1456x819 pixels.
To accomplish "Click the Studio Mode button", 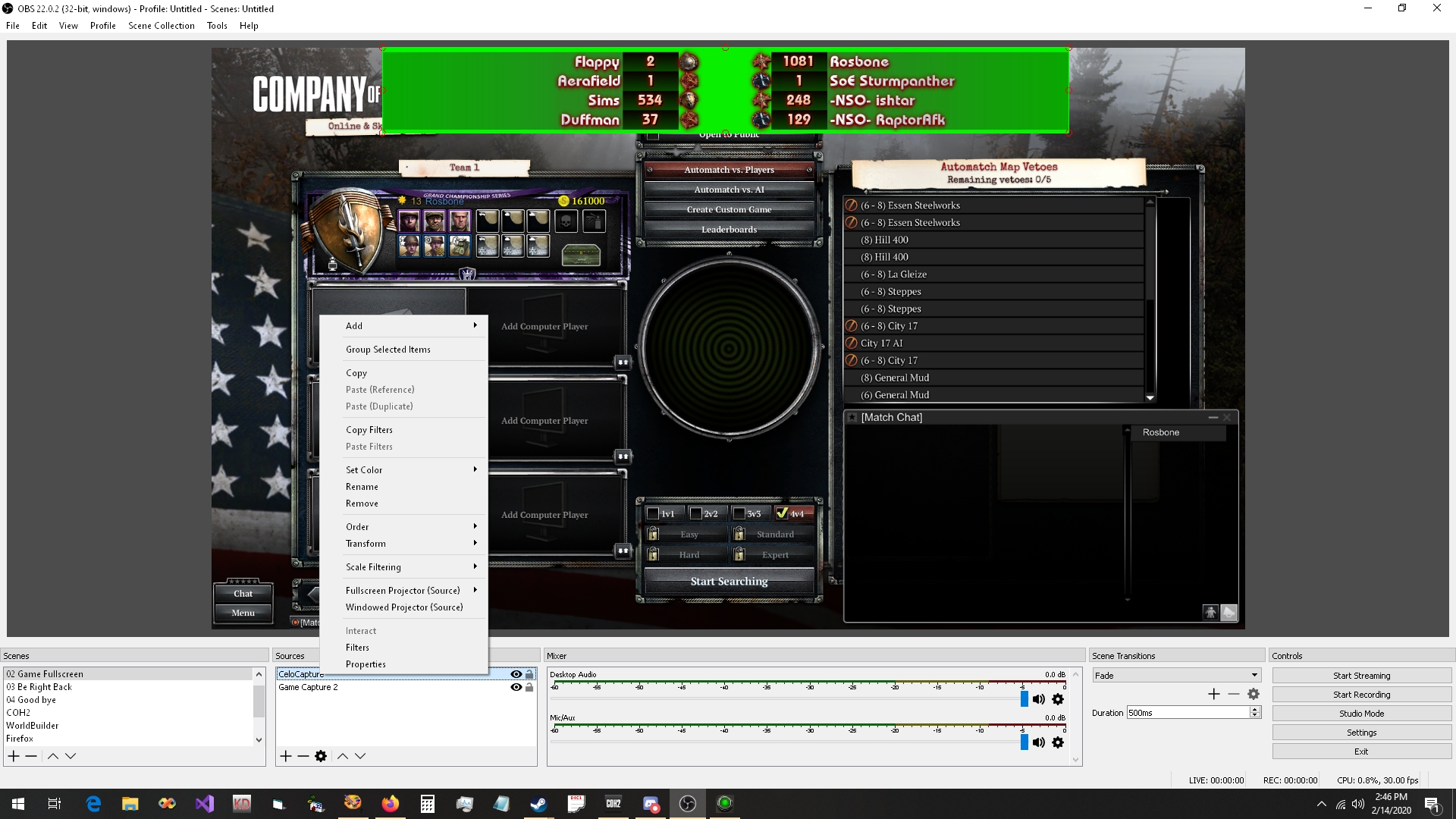I will coord(1361,714).
